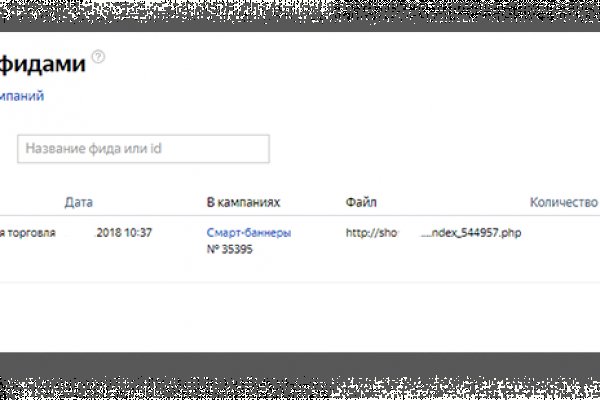Click the "В кампаниях" column header
This screenshot has width=600, height=400.
[243, 202]
